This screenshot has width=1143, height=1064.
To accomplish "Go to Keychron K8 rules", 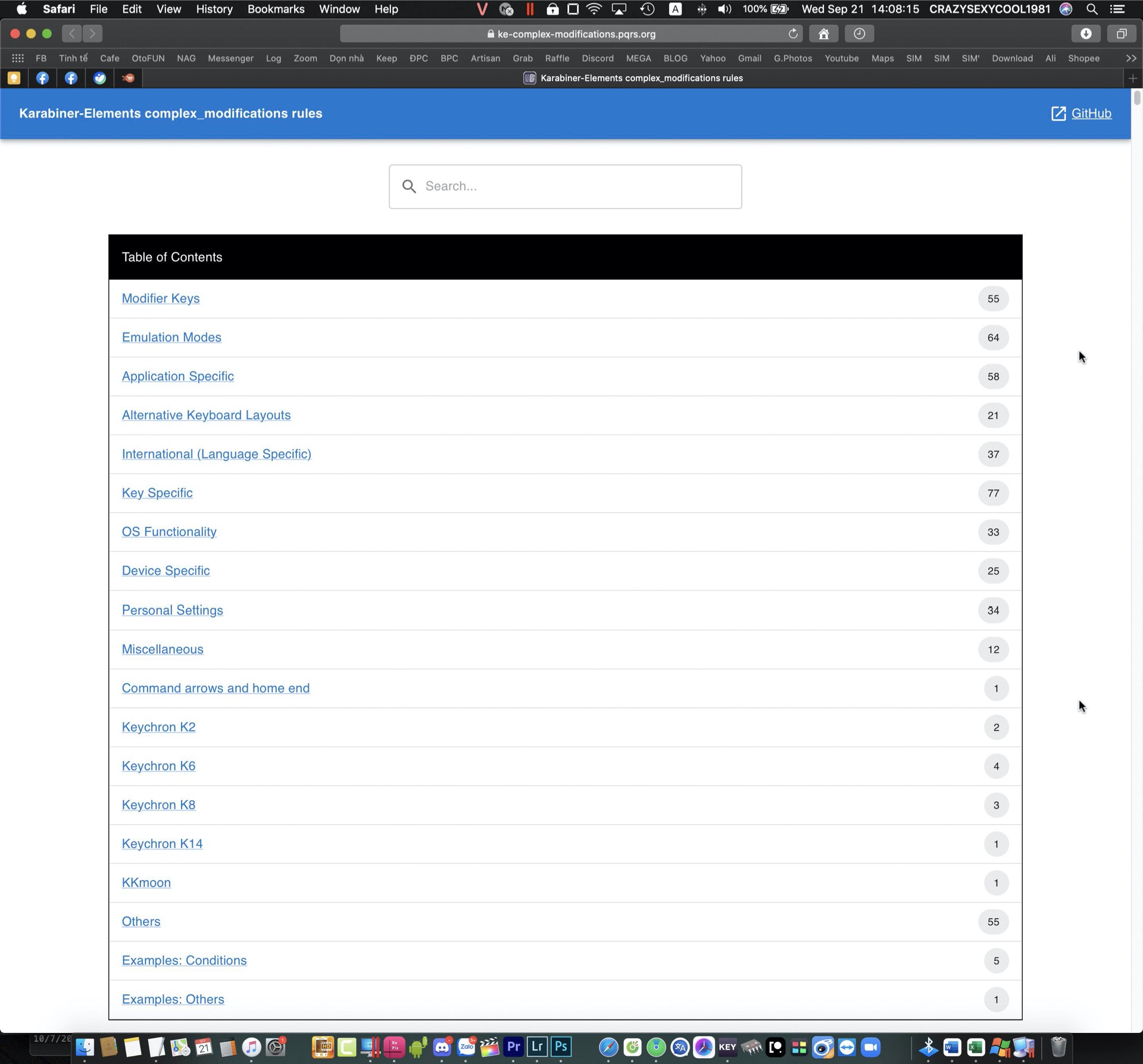I will point(158,804).
